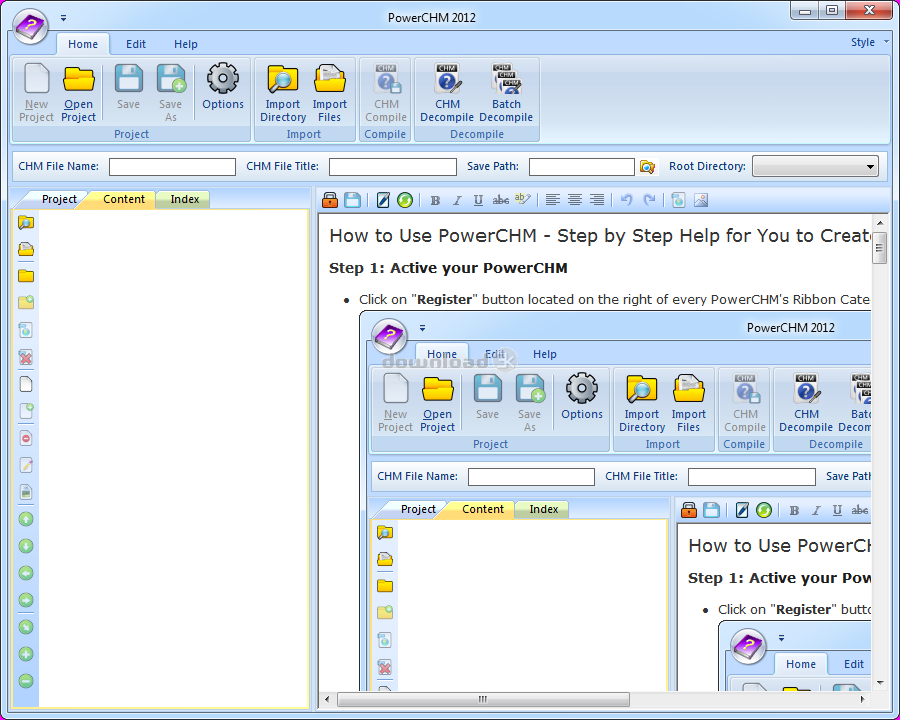Screen dimensions: 900x720
Task: Click the Save Path input field
Action: pyautogui.click(x=581, y=167)
